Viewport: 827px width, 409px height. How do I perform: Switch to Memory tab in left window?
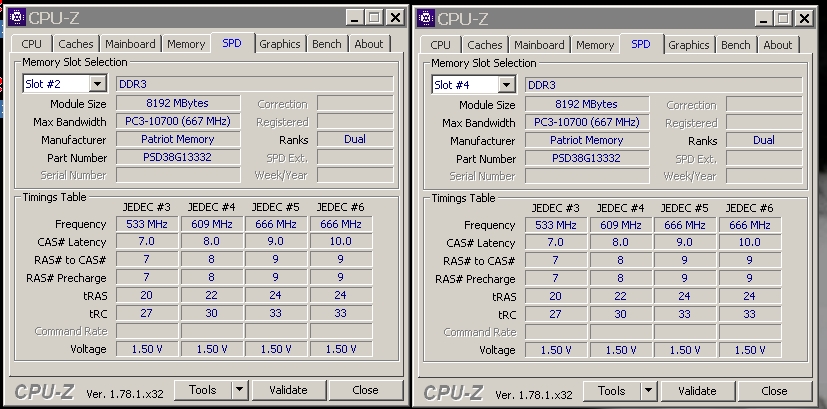coord(186,44)
